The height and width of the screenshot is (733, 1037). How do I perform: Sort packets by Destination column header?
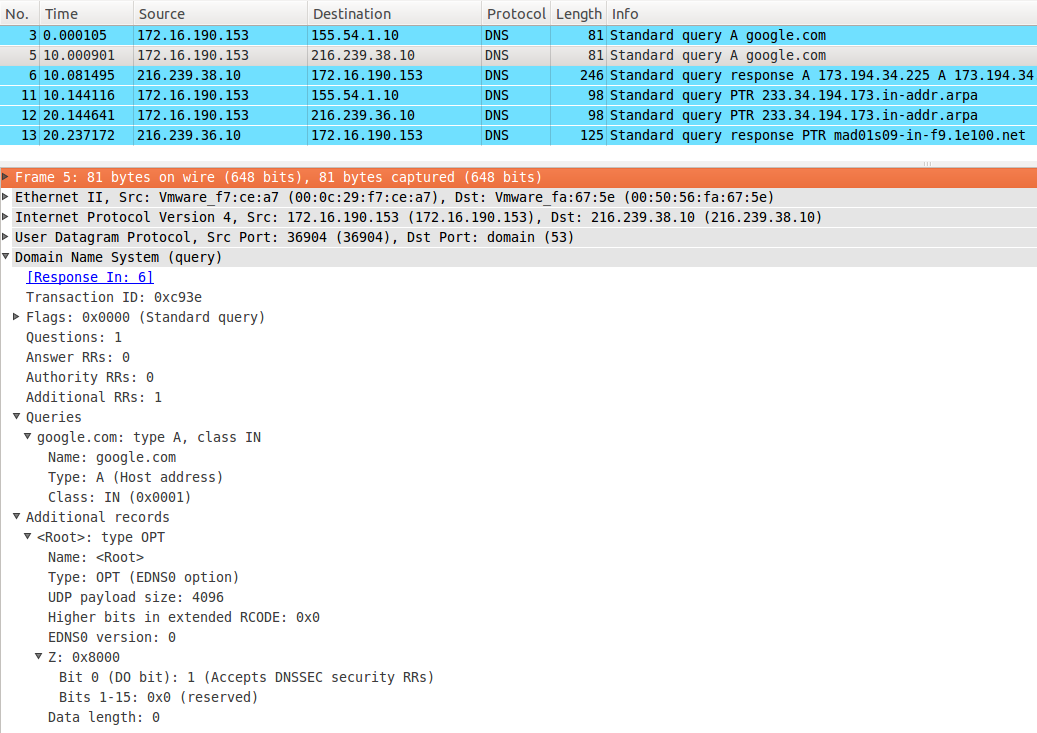point(395,14)
